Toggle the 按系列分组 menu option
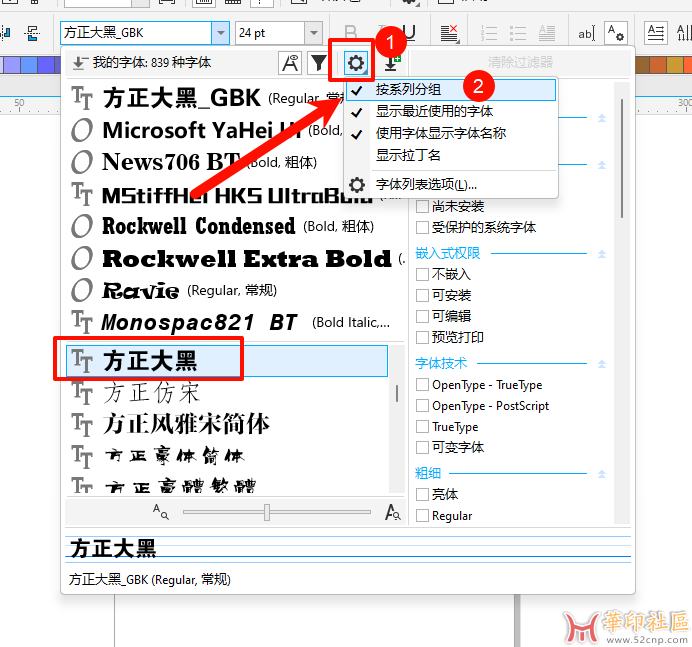 click(451, 90)
